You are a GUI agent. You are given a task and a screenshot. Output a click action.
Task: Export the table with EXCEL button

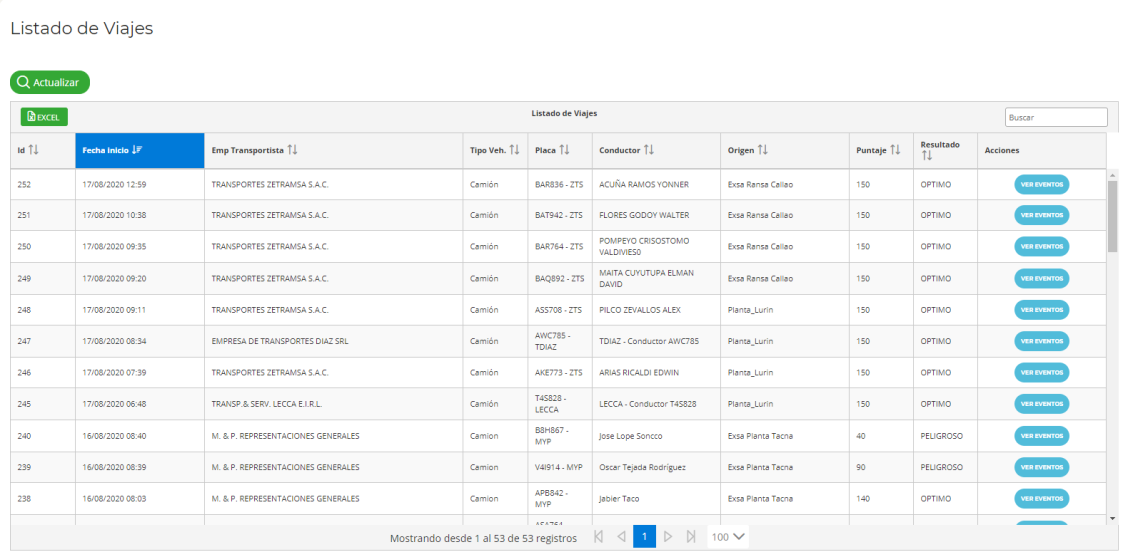click(x=44, y=117)
